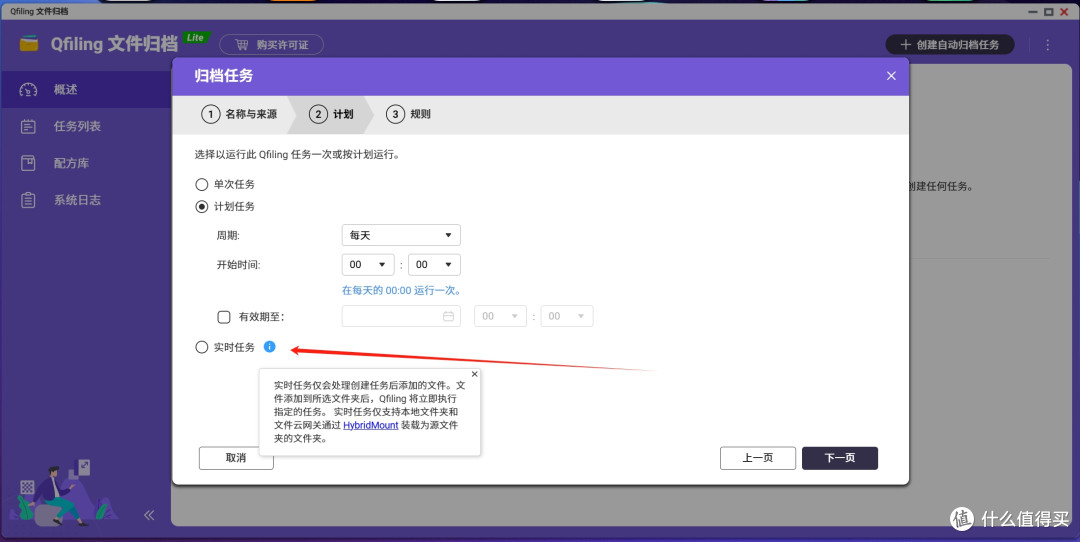Click the 有效期至 date input field
1080x542 pixels.
click(x=401, y=316)
